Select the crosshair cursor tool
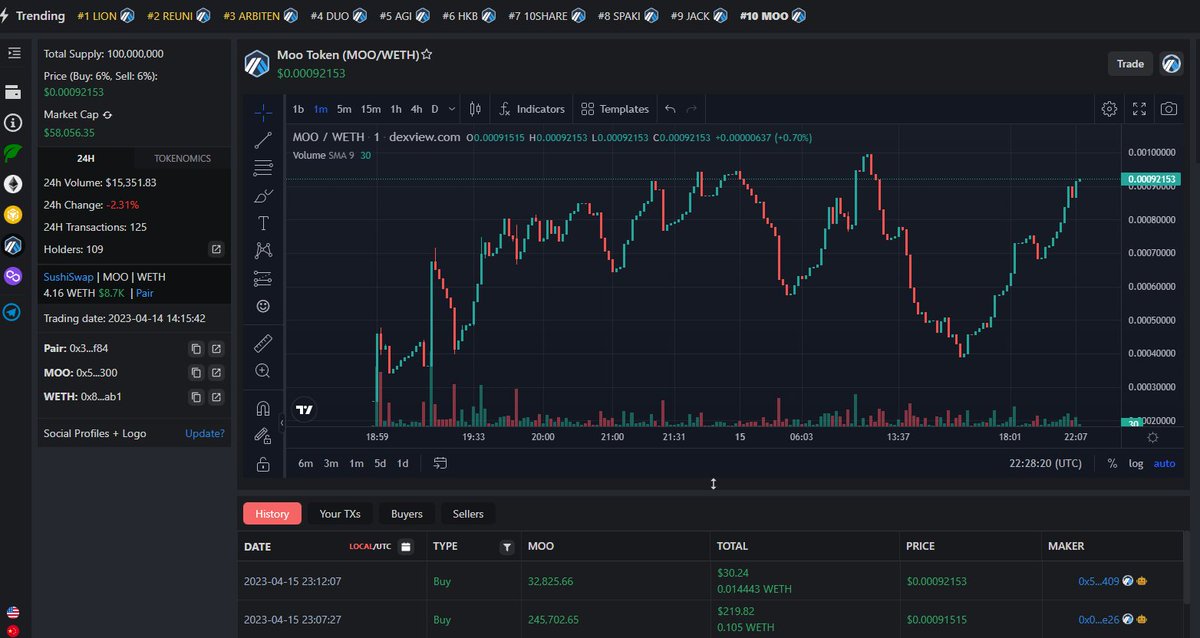 tap(263, 113)
